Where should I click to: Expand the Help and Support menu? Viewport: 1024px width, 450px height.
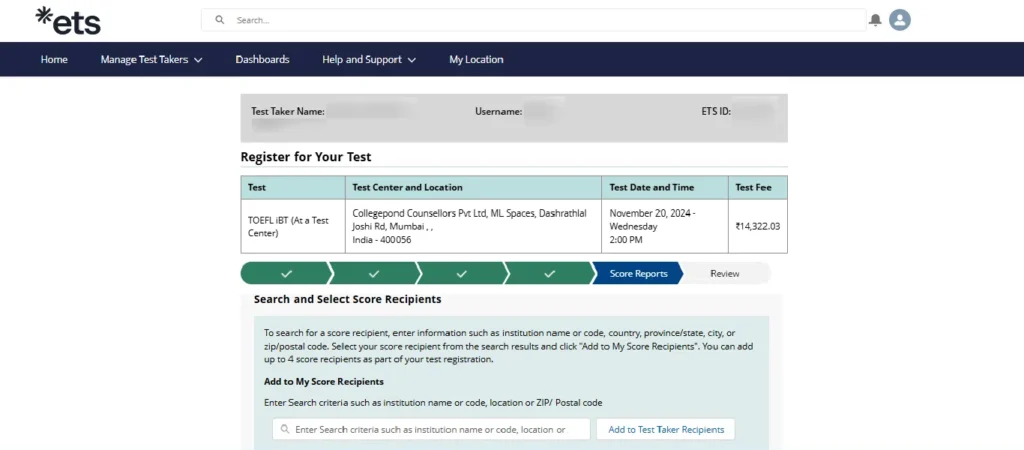tap(369, 59)
